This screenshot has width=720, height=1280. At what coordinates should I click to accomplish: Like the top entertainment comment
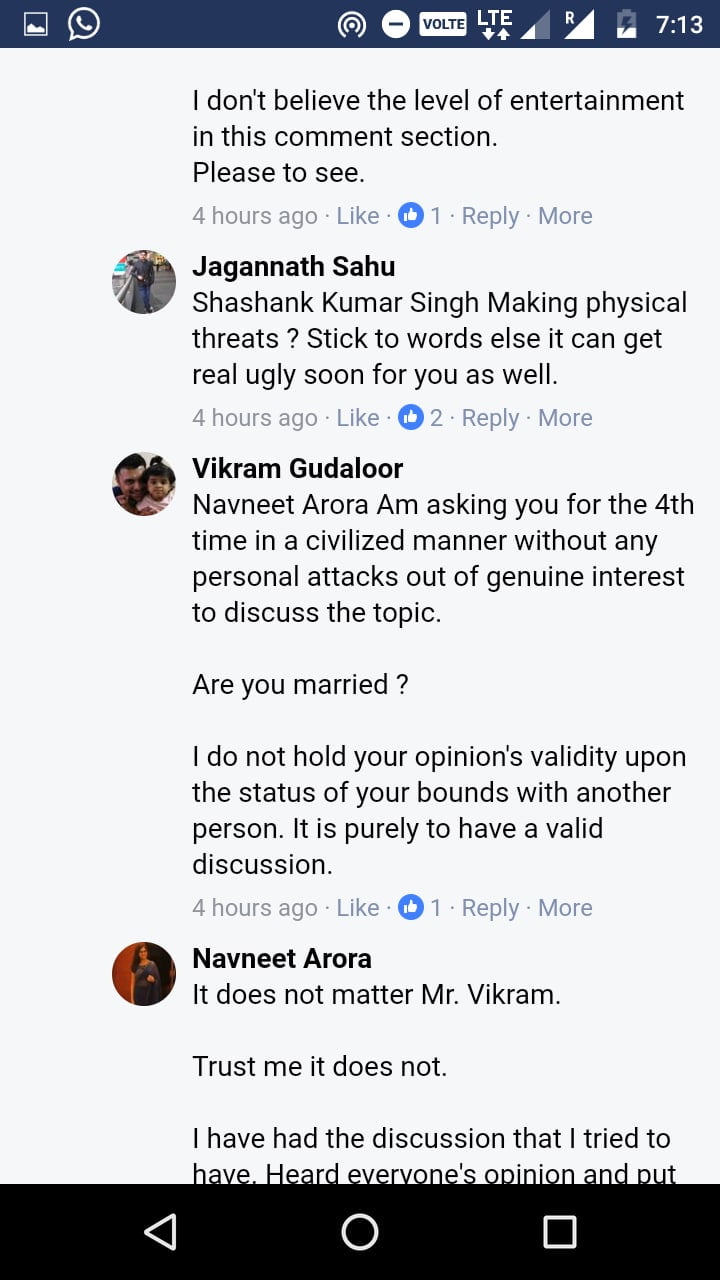pos(357,215)
